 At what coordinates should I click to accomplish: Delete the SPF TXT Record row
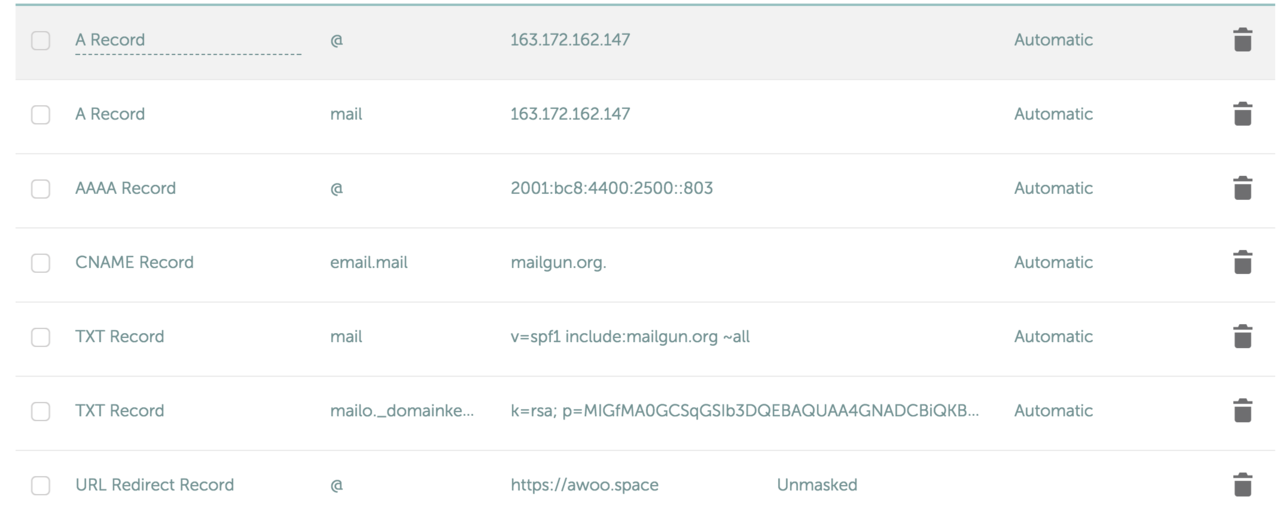coord(1242,336)
